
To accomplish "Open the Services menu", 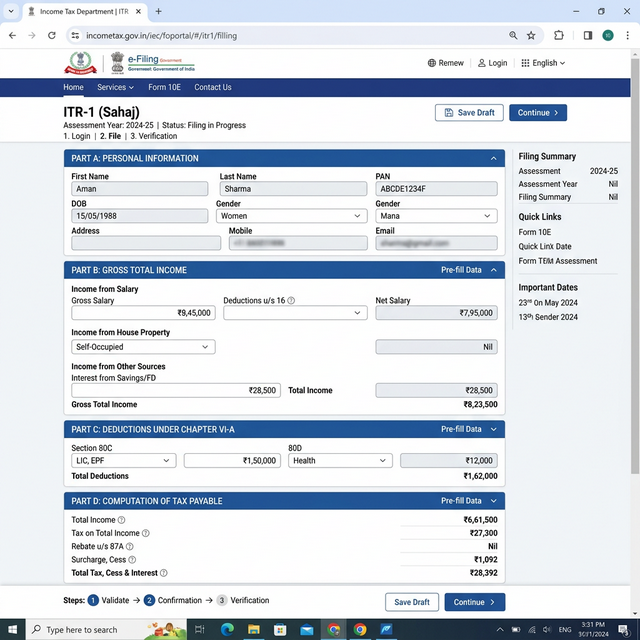I will pyautogui.click(x=116, y=87).
